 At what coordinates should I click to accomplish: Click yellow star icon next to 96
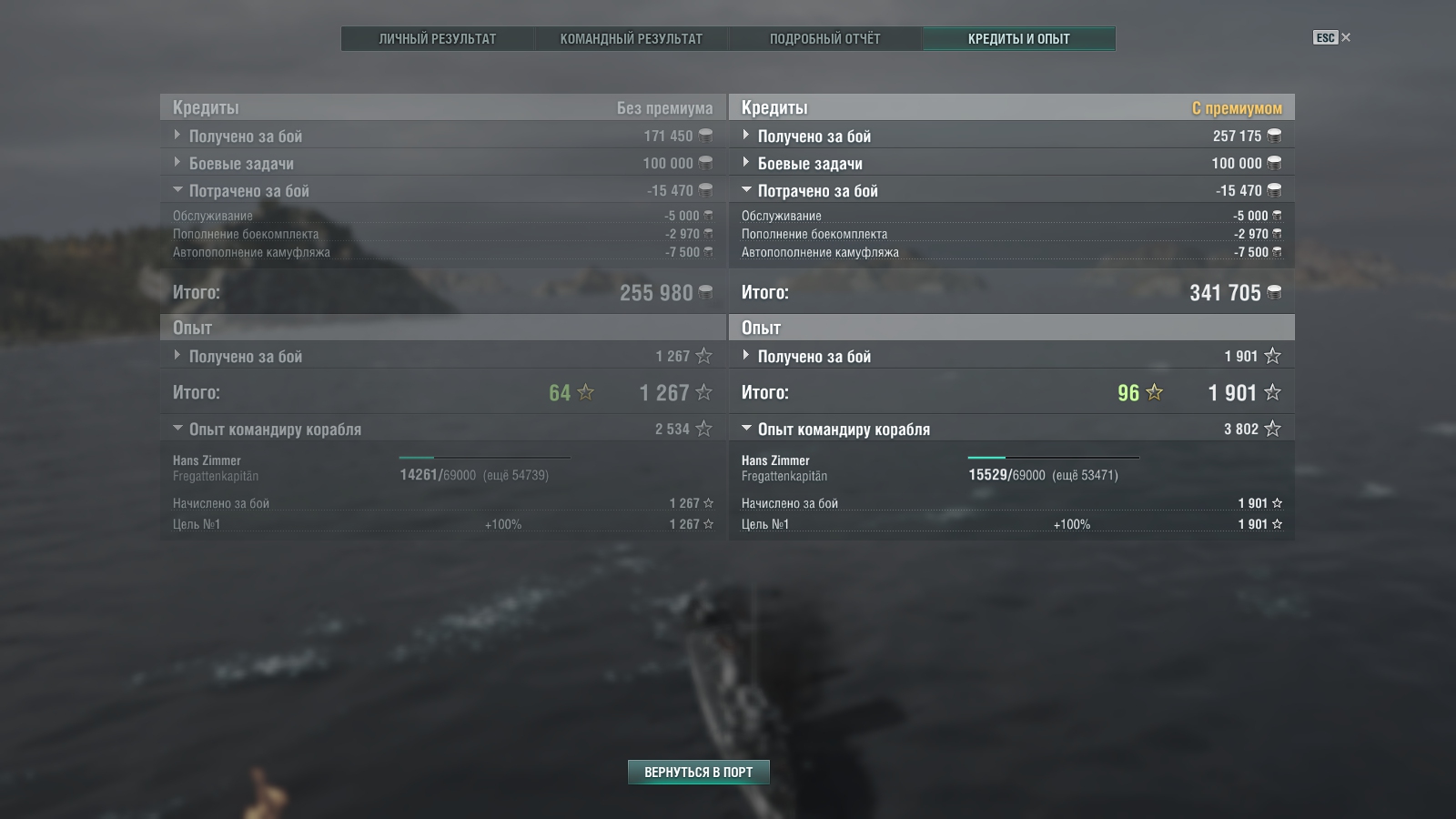pyautogui.click(x=1155, y=392)
